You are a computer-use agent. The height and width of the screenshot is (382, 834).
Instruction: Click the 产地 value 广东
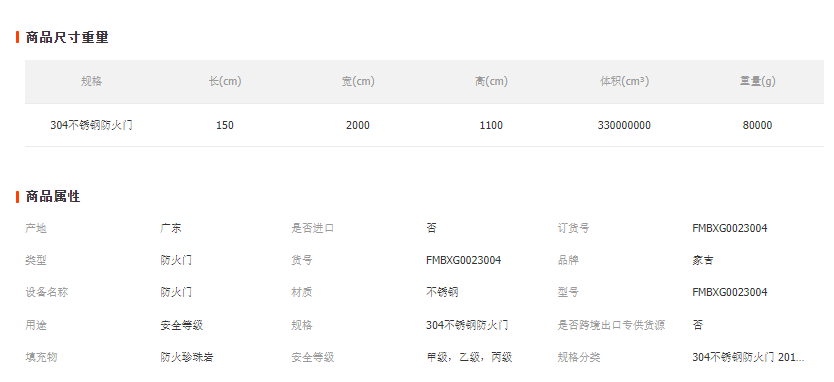point(171,228)
